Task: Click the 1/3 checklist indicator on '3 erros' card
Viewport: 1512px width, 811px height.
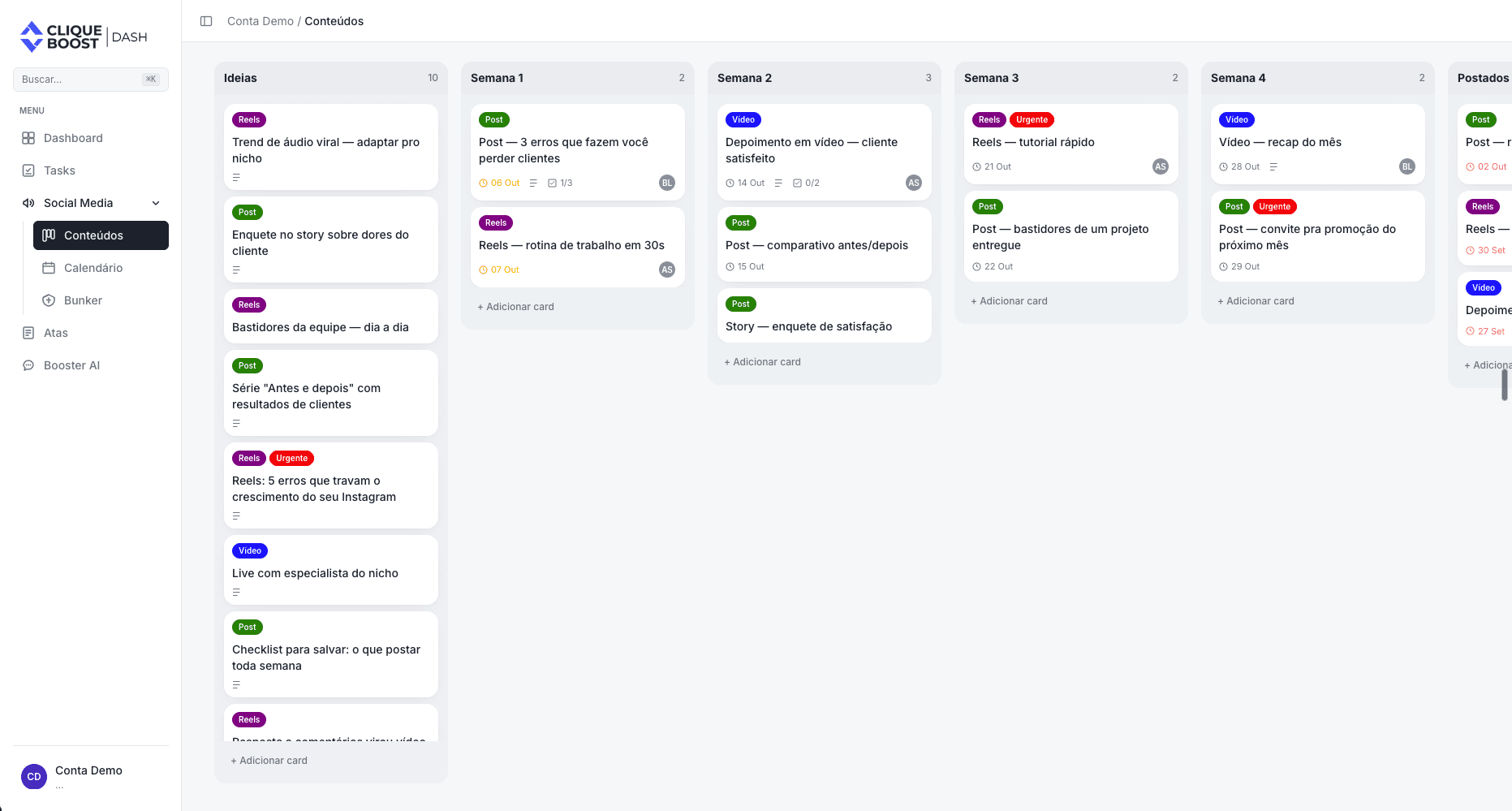Action: point(560,183)
